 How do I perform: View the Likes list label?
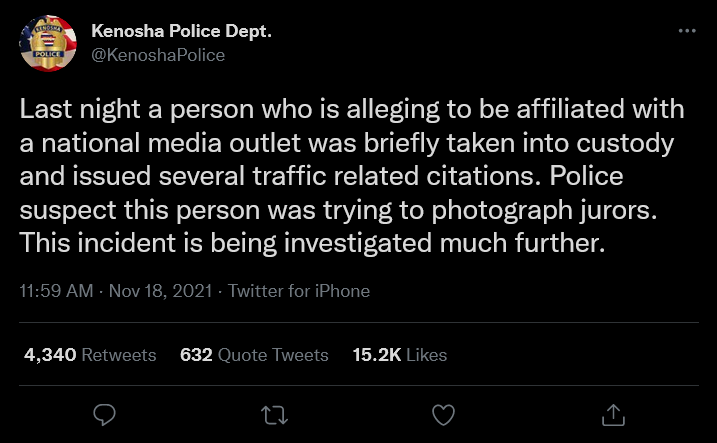(426, 355)
